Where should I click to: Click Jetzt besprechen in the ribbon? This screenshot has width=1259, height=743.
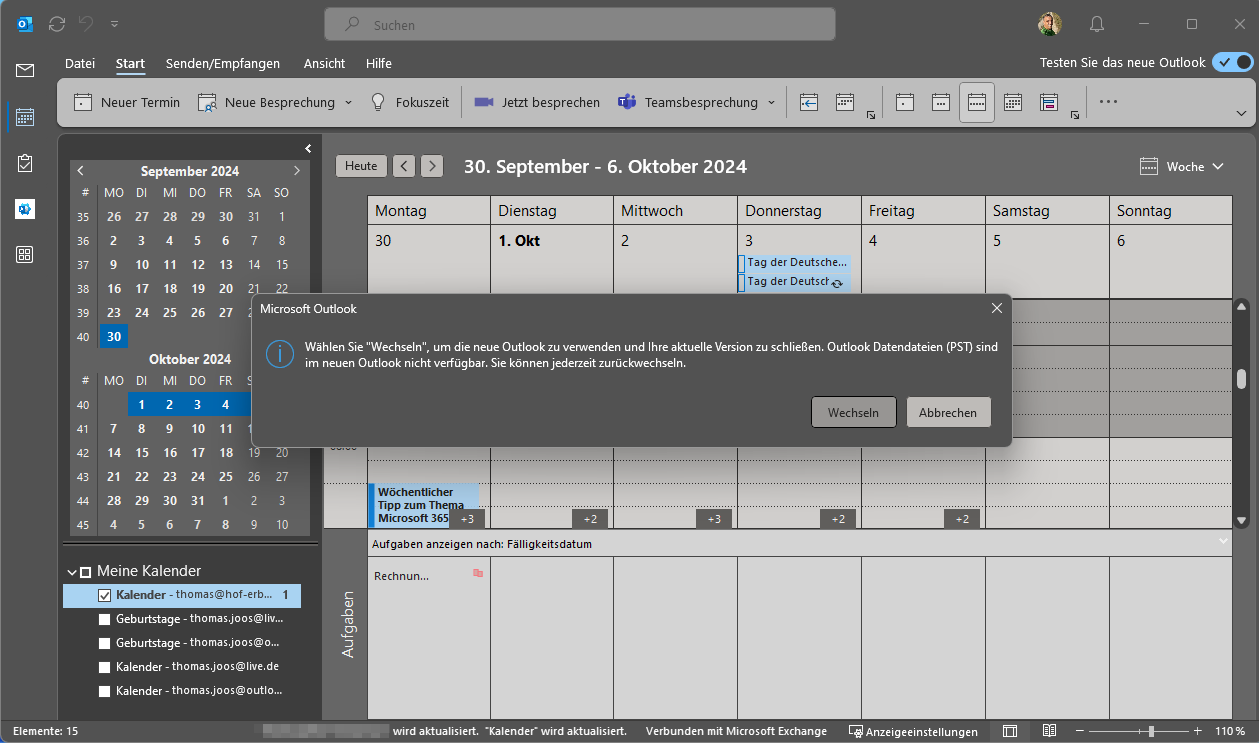(537, 102)
